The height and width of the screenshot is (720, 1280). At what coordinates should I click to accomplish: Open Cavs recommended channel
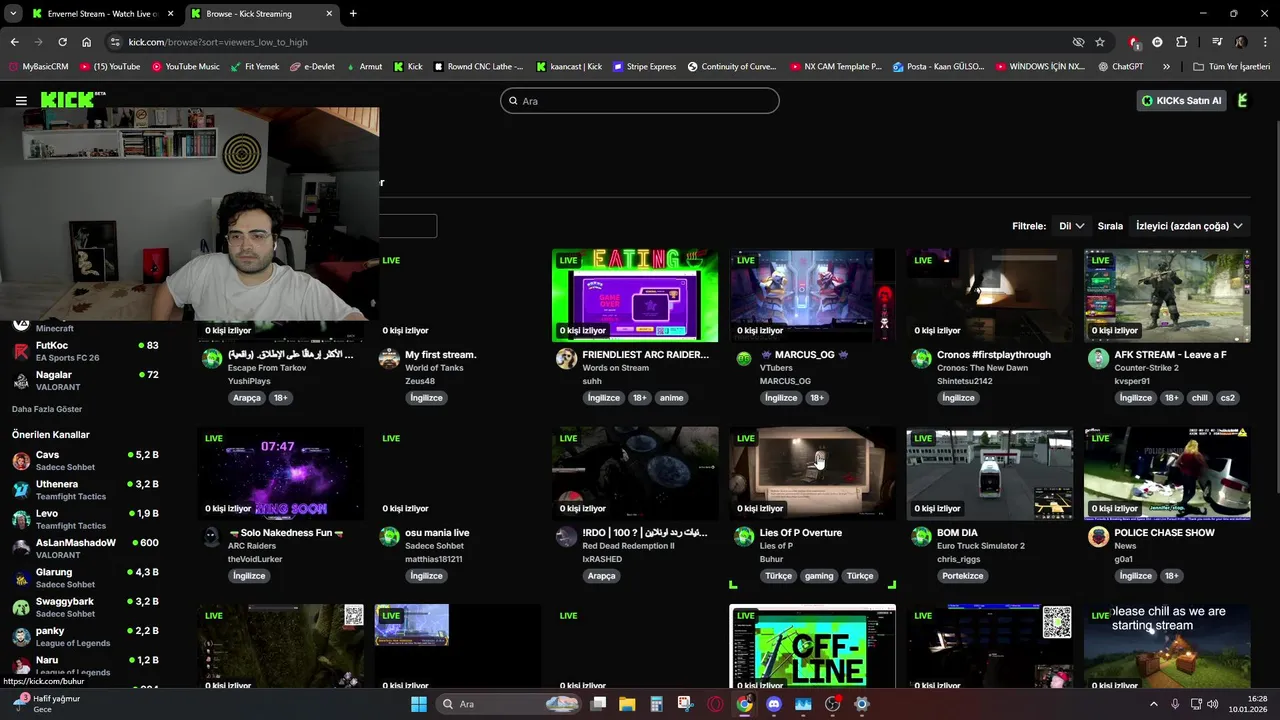point(86,460)
